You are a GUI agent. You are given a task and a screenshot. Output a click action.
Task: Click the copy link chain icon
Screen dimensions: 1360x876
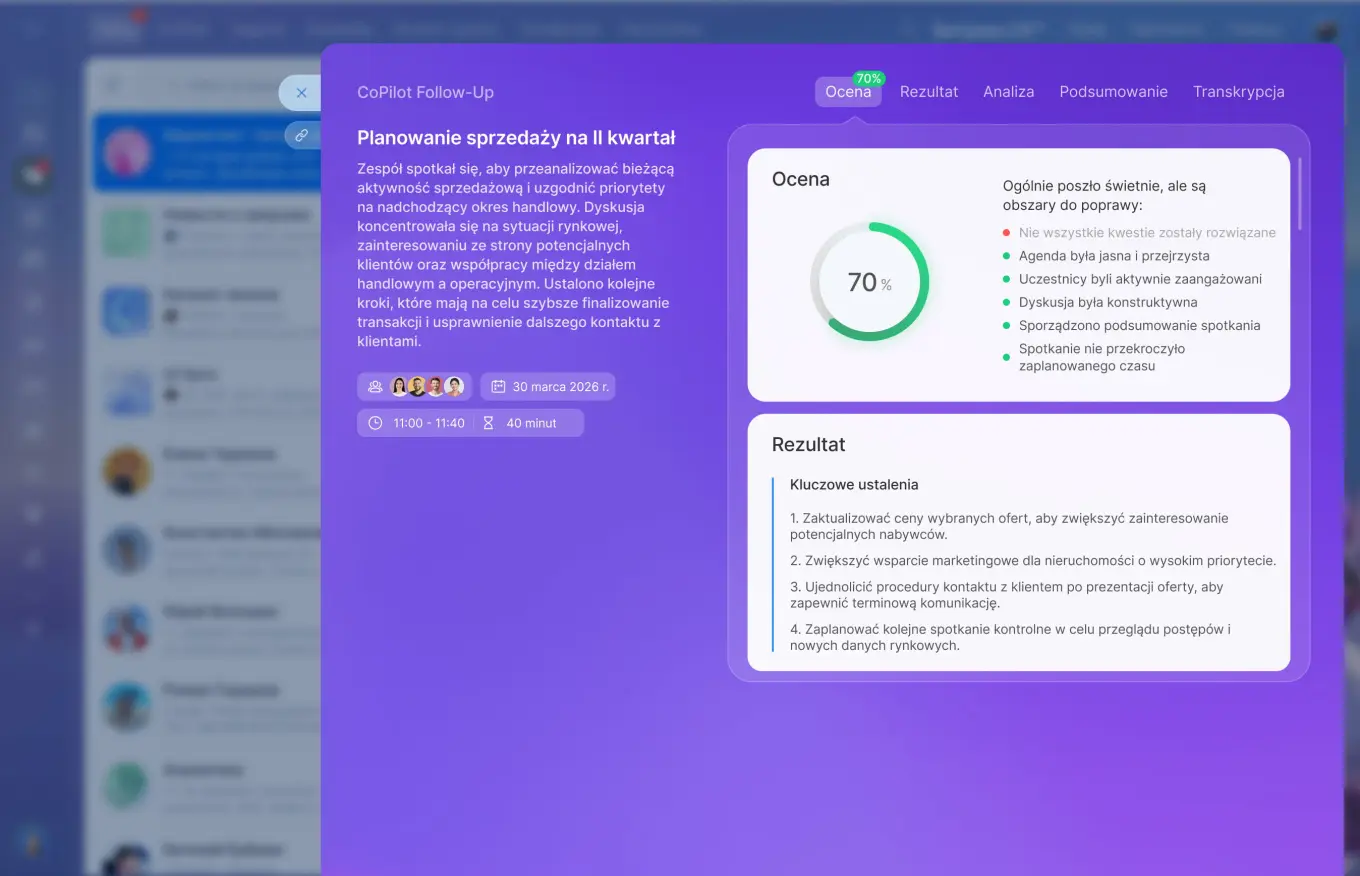(x=301, y=135)
